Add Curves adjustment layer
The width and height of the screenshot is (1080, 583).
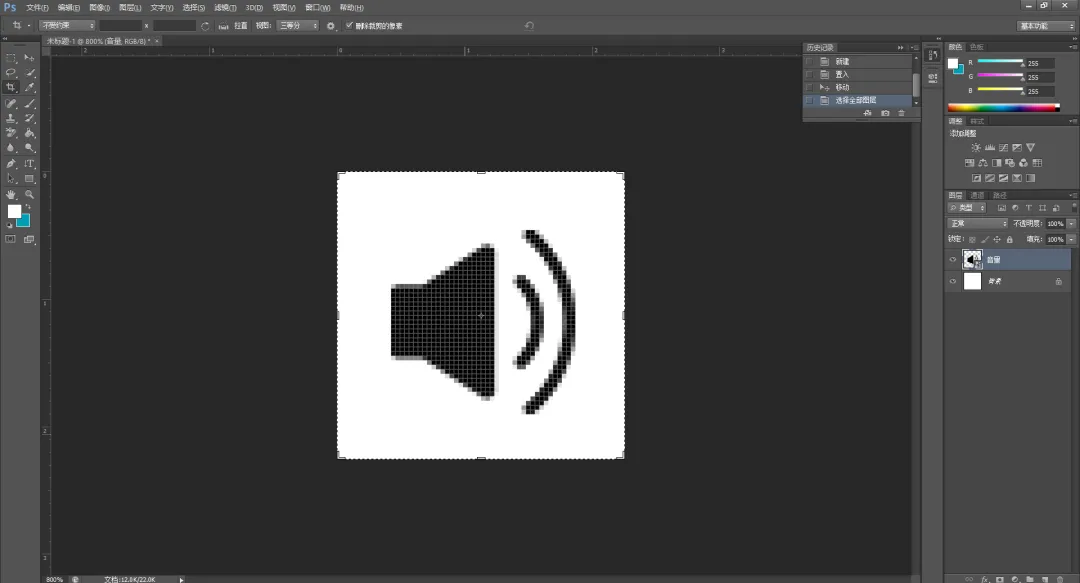click(1004, 147)
